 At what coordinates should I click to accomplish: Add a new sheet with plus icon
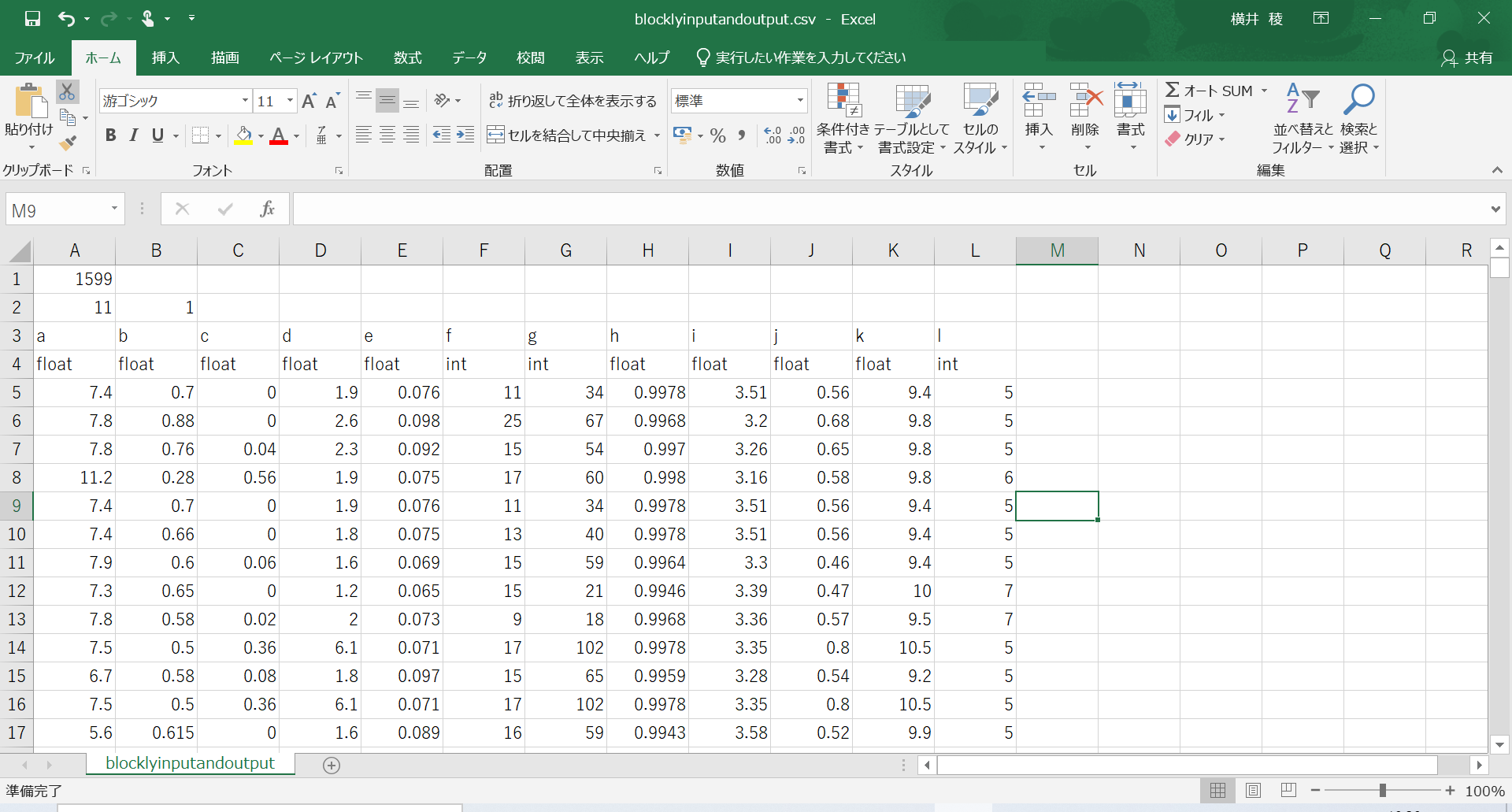click(x=332, y=766)
